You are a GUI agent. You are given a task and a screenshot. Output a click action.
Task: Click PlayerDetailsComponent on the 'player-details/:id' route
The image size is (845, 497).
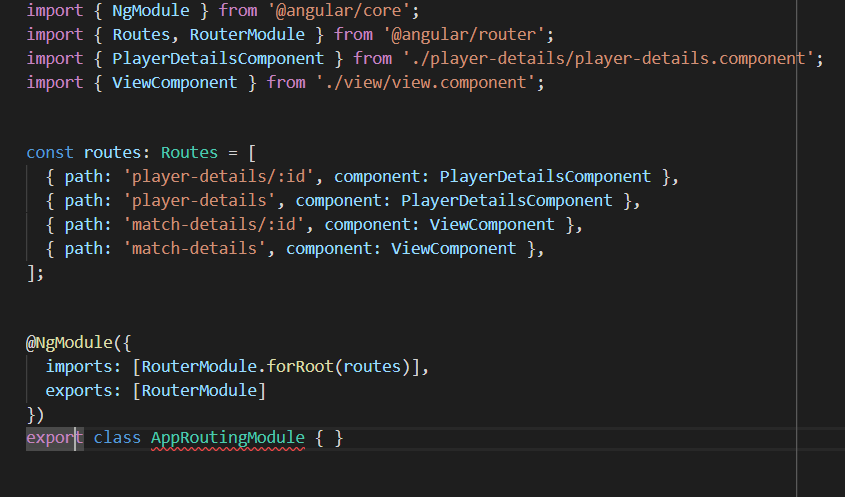click(545, 176)
